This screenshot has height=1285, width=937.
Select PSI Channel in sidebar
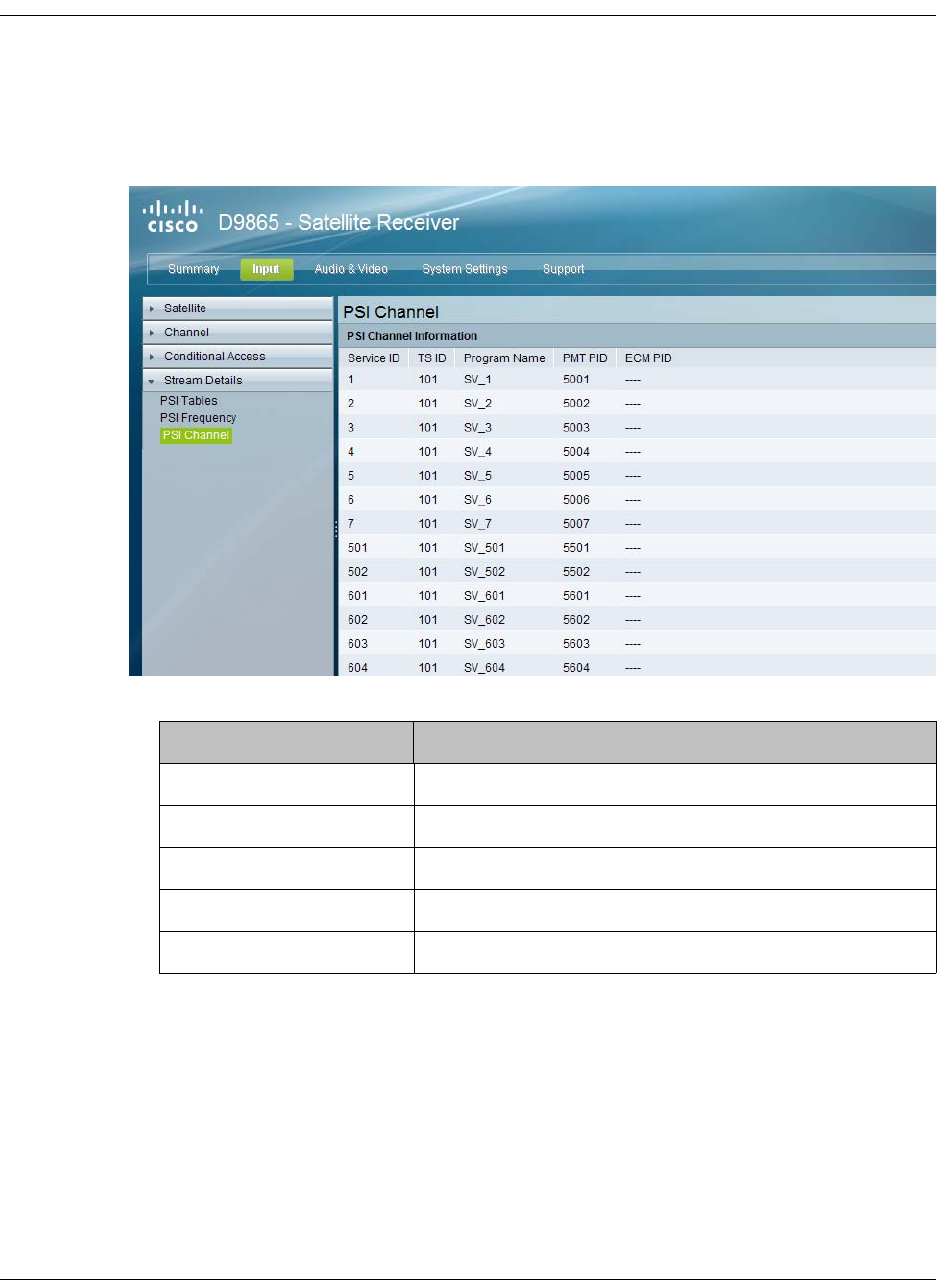[196, 435]
